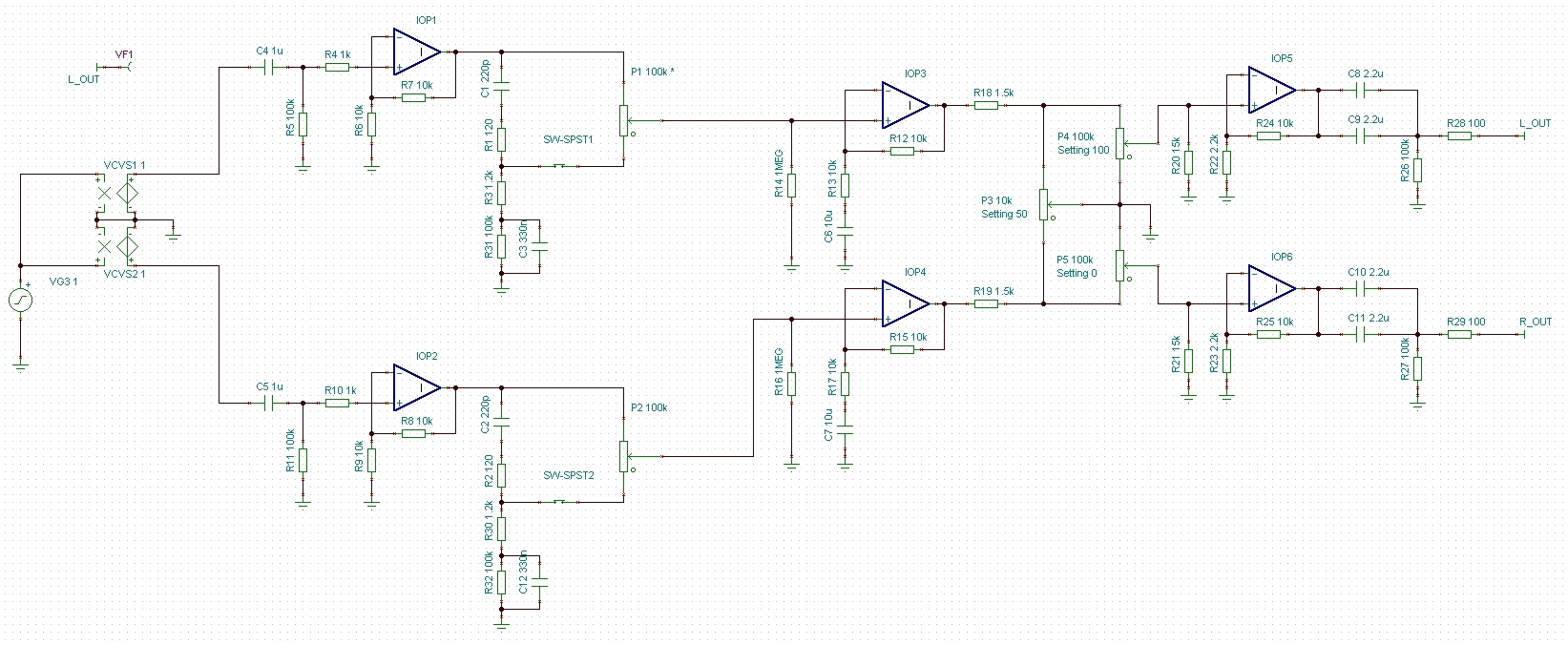1568x645 pixels.
Task: Select potentiometer P1 100k
Action: click(623, 120)
